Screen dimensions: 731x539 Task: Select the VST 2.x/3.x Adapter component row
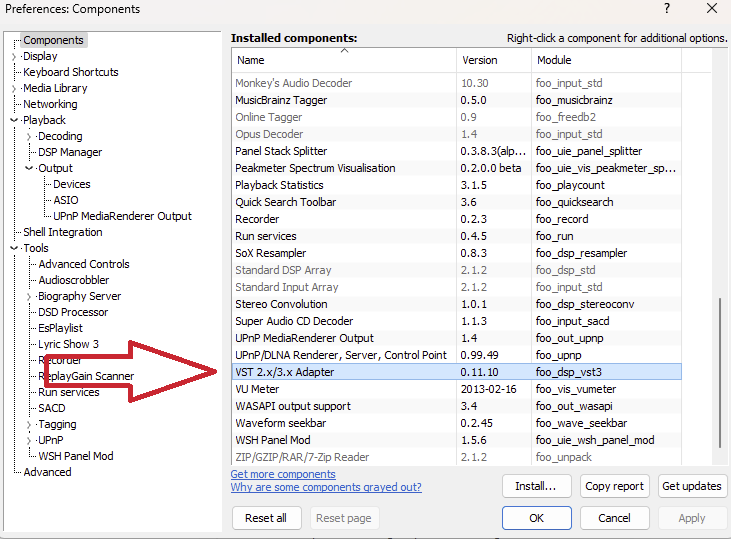pos(456,372)
